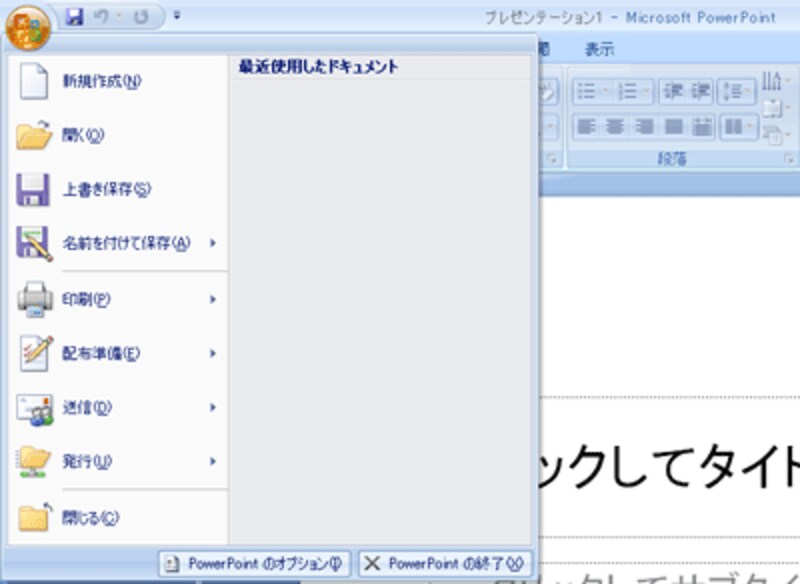Viewport: 800px width, 584px height.
Task: Open PowerPoint のオプション button
Action: click(254, 564)
